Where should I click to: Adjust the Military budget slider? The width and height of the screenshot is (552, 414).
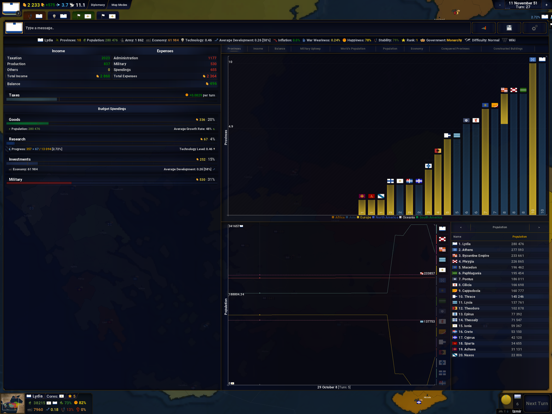pos(112,183)
